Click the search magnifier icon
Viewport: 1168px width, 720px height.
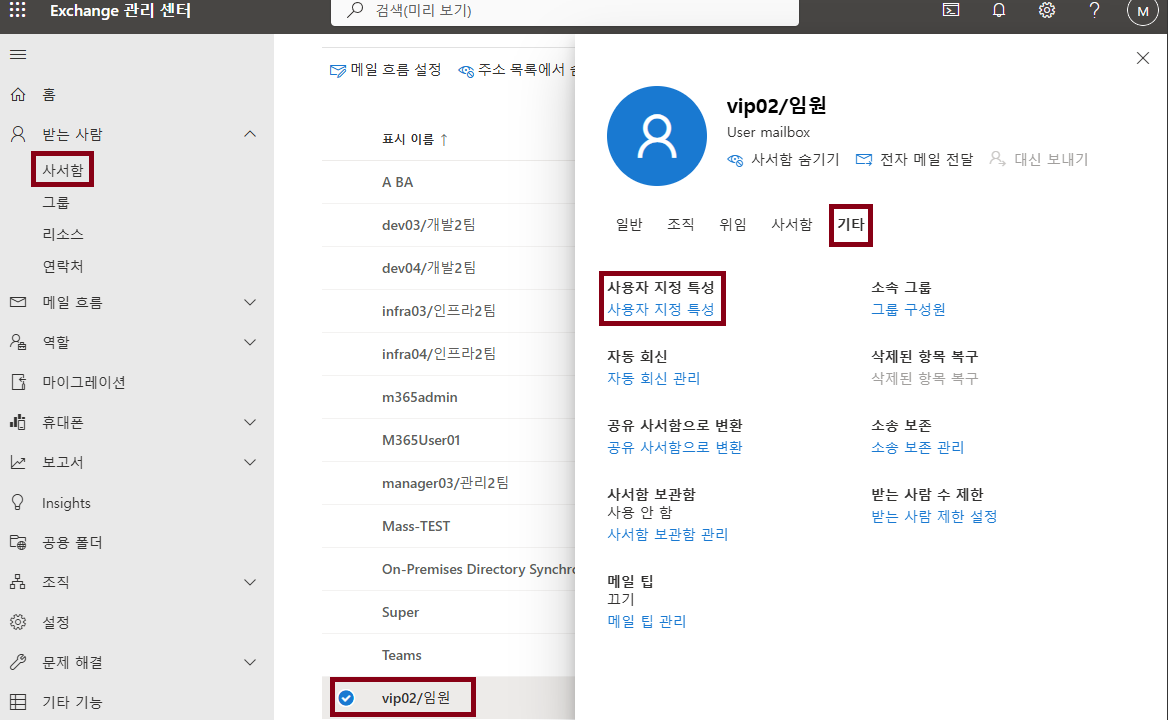355,10
